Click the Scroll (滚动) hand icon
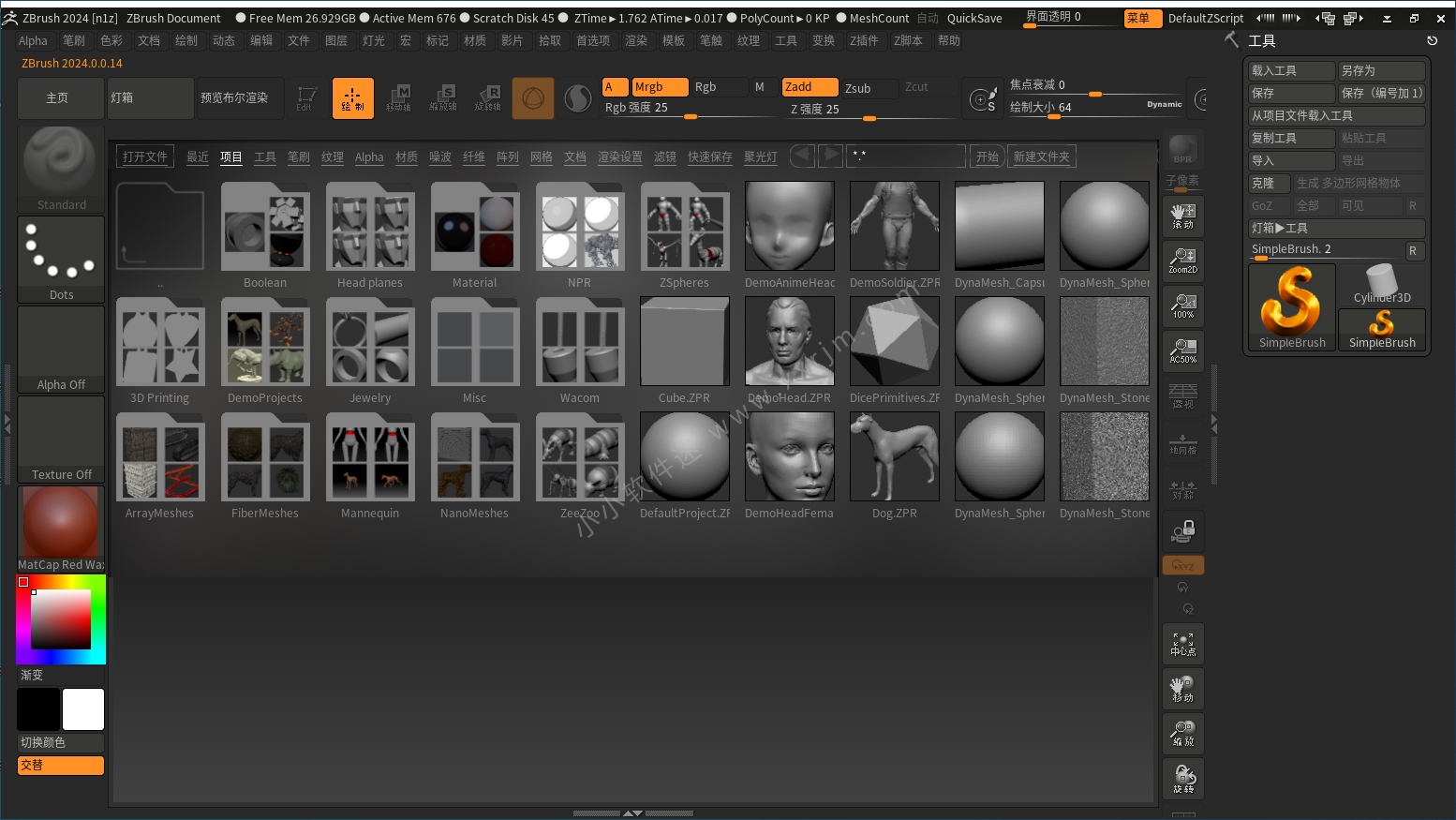The image size is (1456, 820). [x=1182, y=216]
